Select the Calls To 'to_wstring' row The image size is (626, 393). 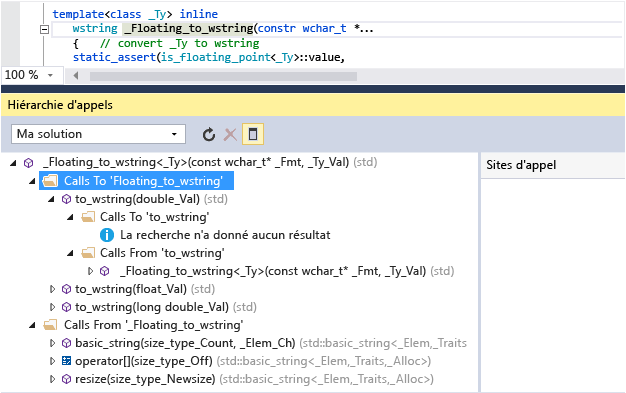(x=155, y=217)
